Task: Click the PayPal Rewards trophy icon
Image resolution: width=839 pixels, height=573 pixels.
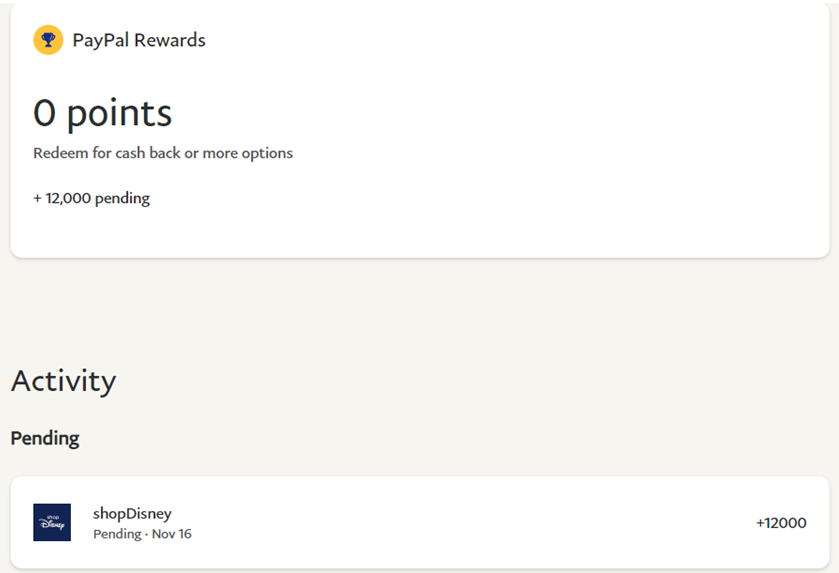Action: pyautogui.click(x=48, y=40)
